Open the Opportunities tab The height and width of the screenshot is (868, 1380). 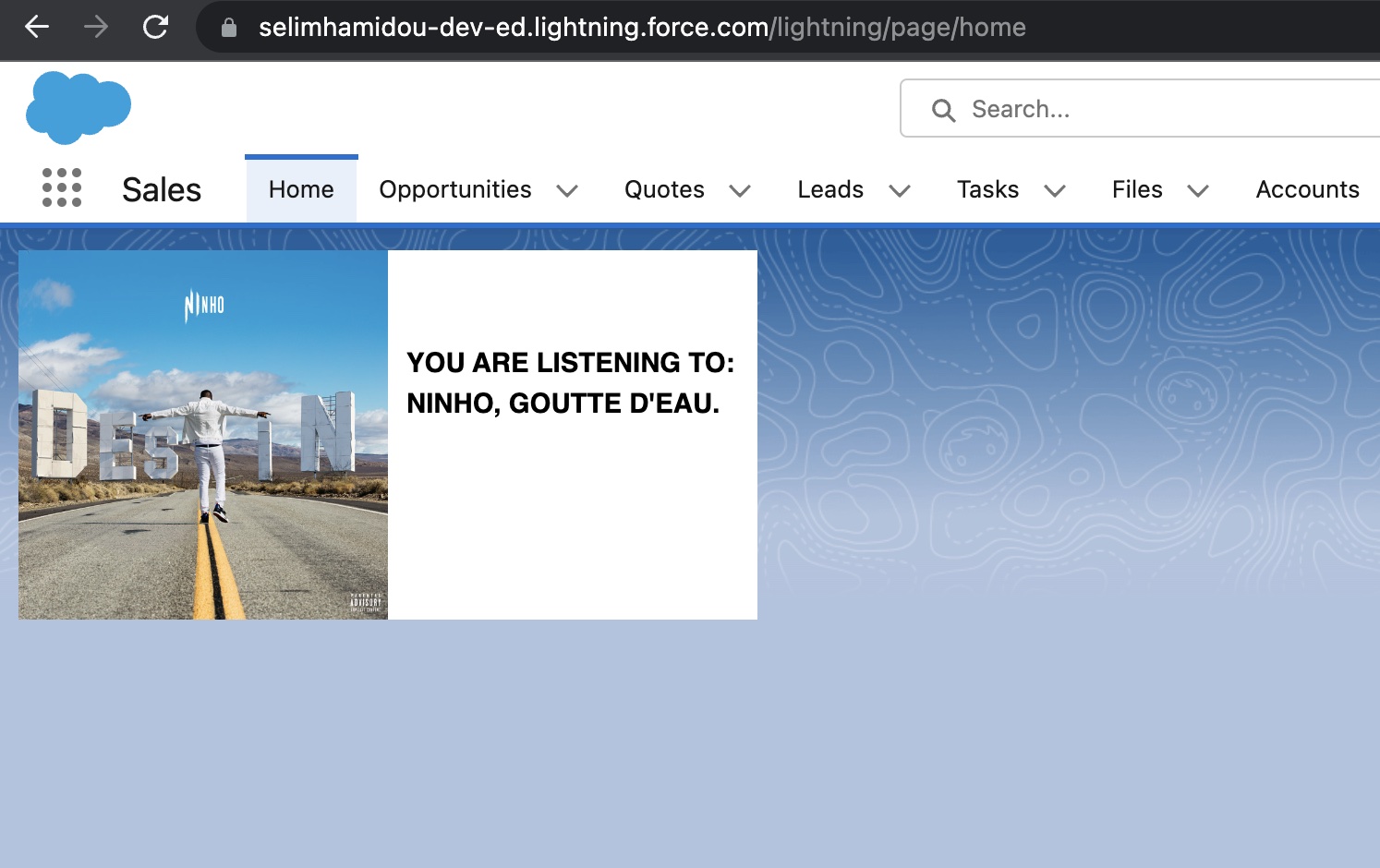pos(455,189)
